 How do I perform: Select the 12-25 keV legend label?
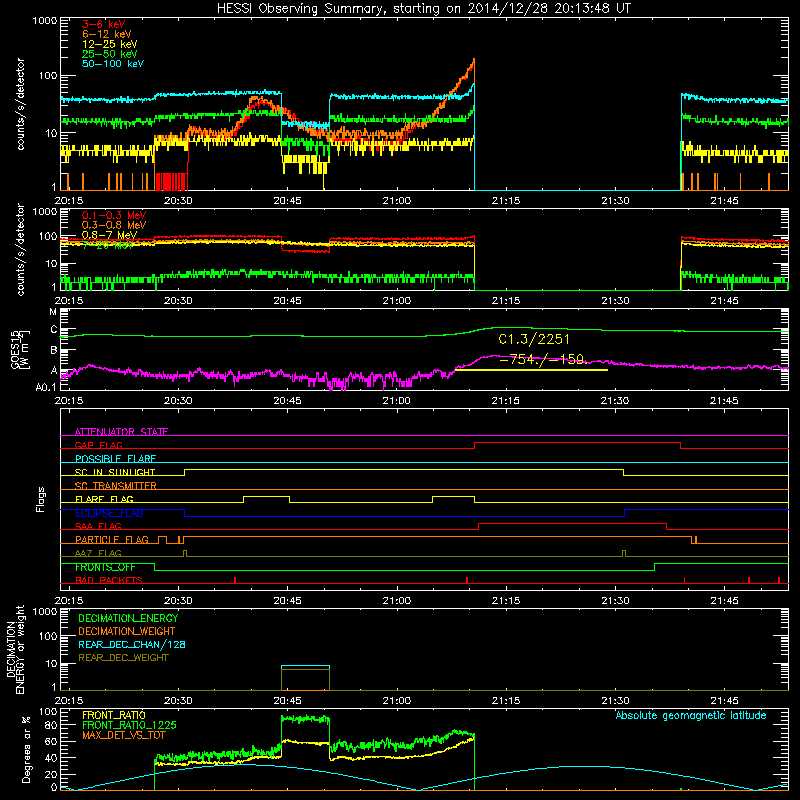point(109,44)
